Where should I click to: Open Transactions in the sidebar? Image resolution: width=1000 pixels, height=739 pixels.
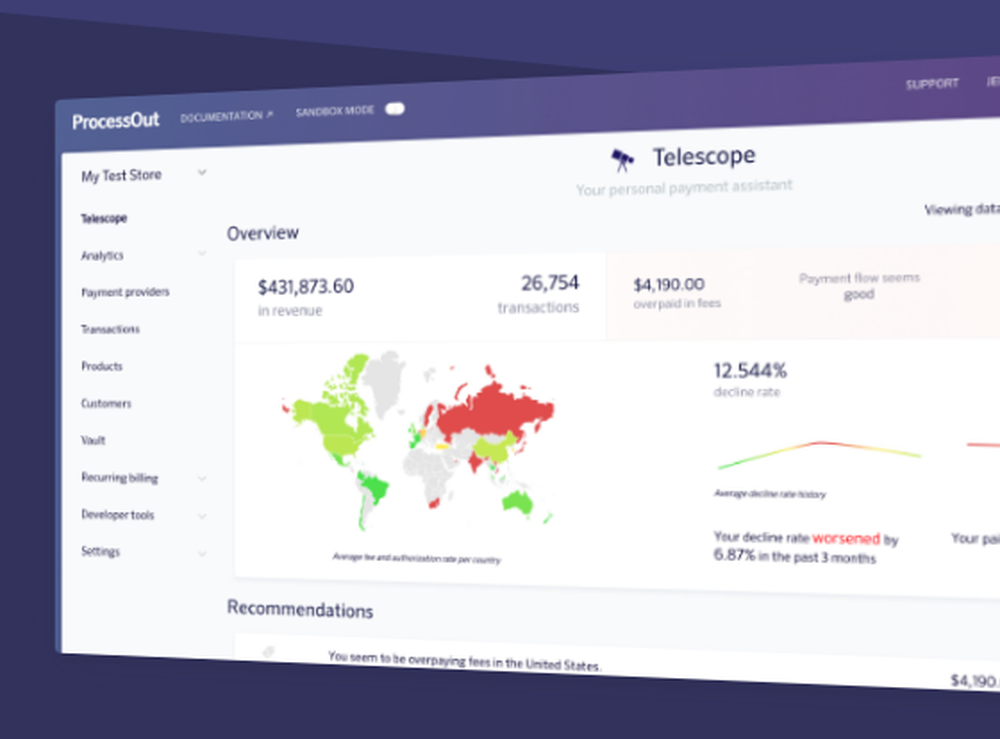click(x=110, y=329)
